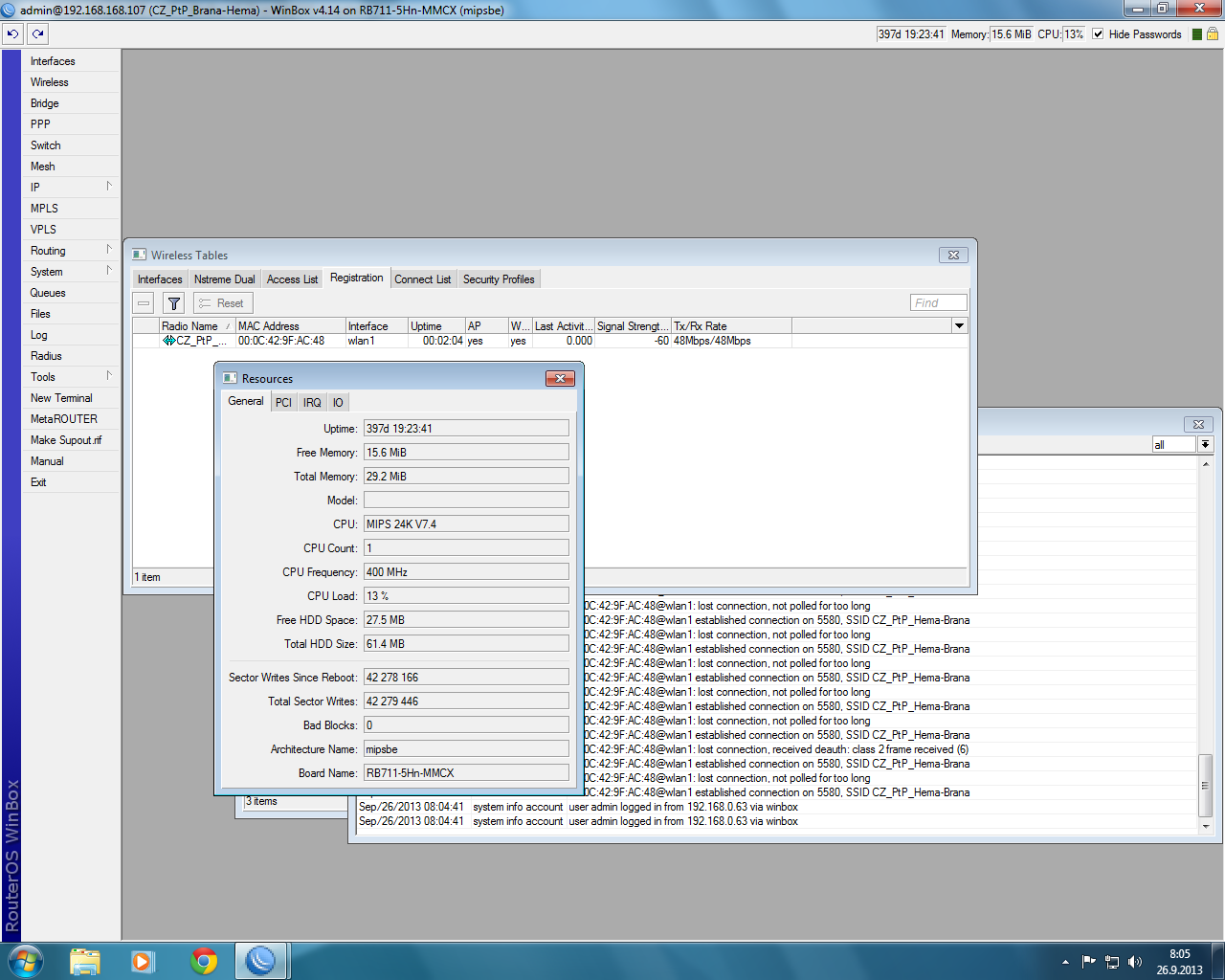Switch to PCI tab in Resources window
1225x980 pixels.
pyautogui.click(x=283, y=403)
